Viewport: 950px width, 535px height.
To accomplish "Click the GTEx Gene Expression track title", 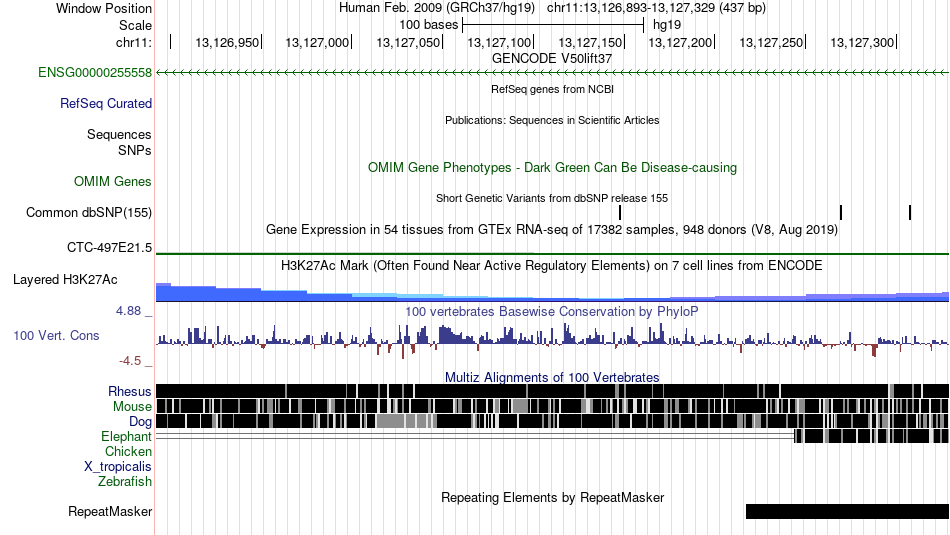I will click(x=552, y=230).
